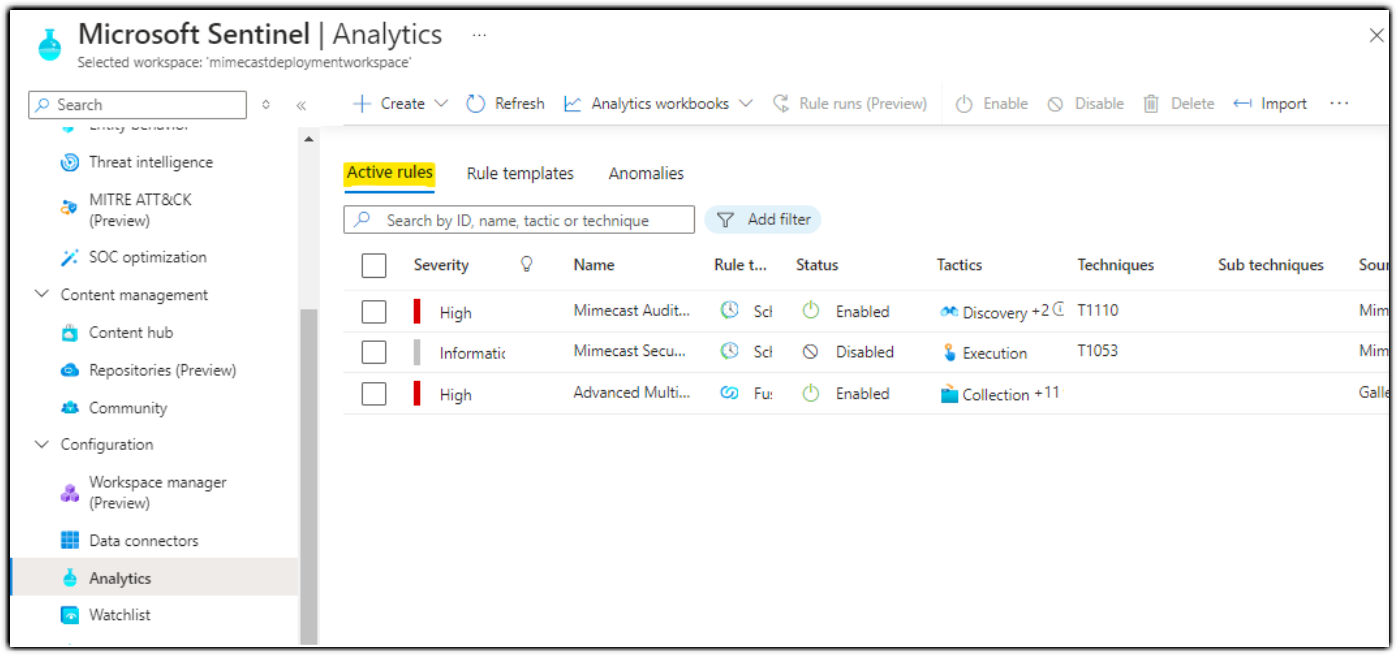
Task: Click the Watchlist icon in sidebar
Action: pos(70,615)
